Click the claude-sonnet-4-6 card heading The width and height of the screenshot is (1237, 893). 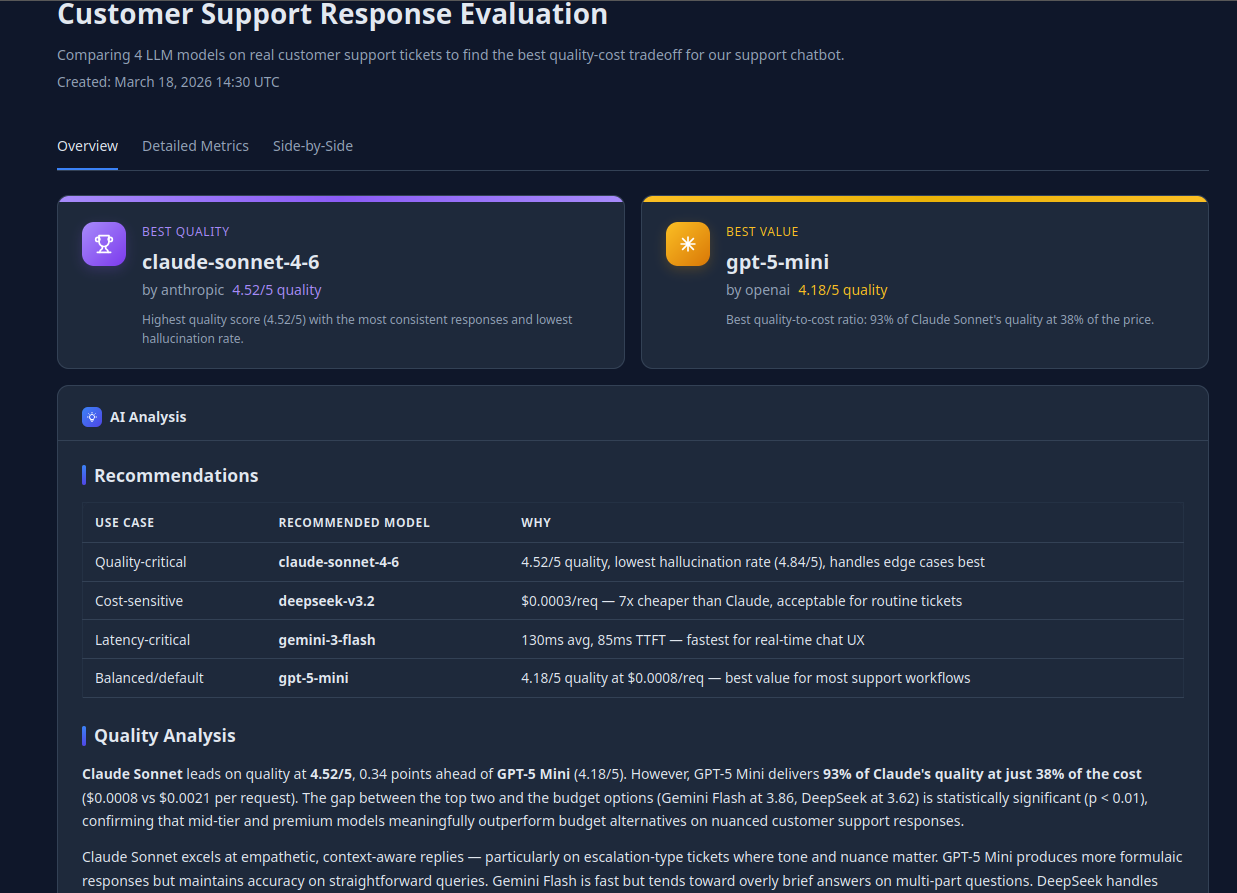point(231,262)
